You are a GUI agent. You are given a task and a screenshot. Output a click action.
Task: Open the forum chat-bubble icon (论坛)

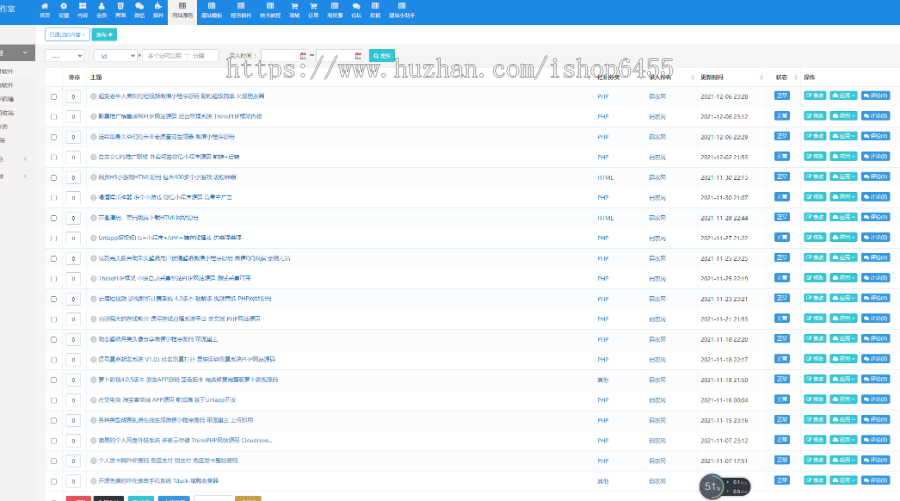coord(356,10)
